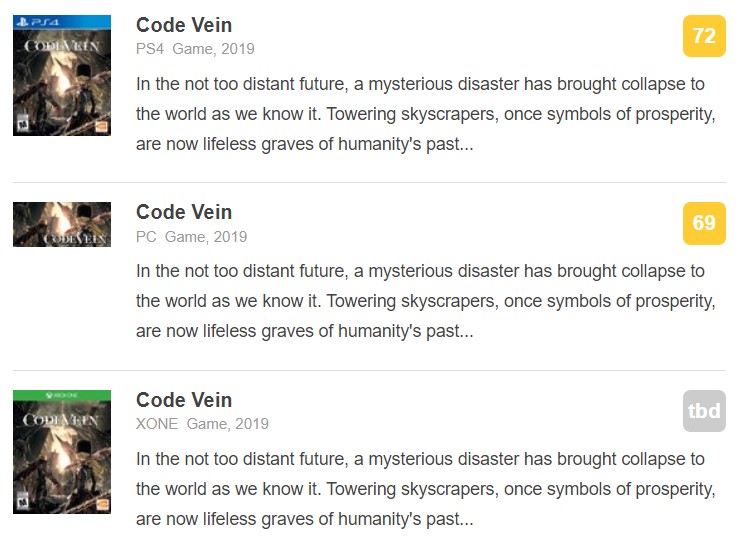Select the Code Vein title for XONE
The height and width of the screenshot is (550, 742).
point(184,400)
